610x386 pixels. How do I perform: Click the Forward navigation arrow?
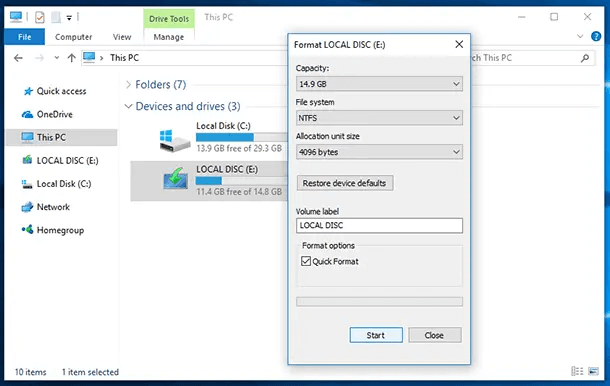tap(39, 58)
